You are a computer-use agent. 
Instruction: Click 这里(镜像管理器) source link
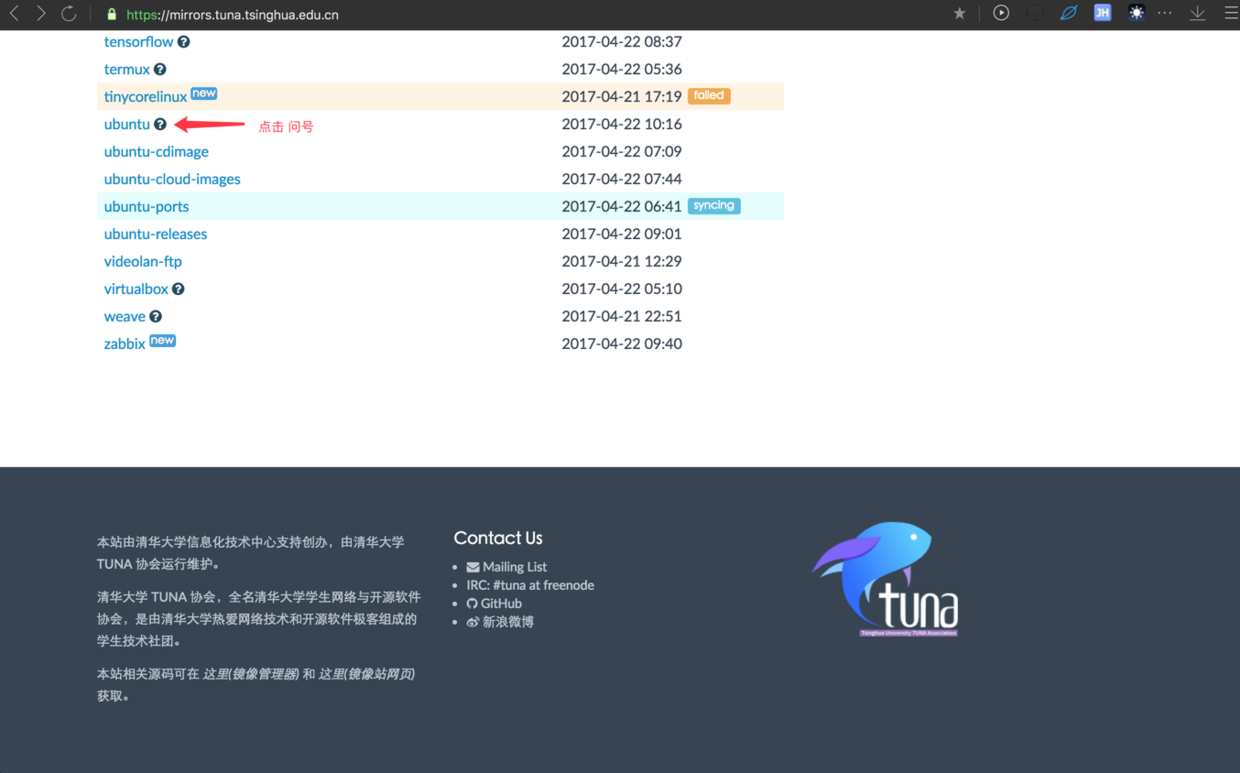[251, 674]
